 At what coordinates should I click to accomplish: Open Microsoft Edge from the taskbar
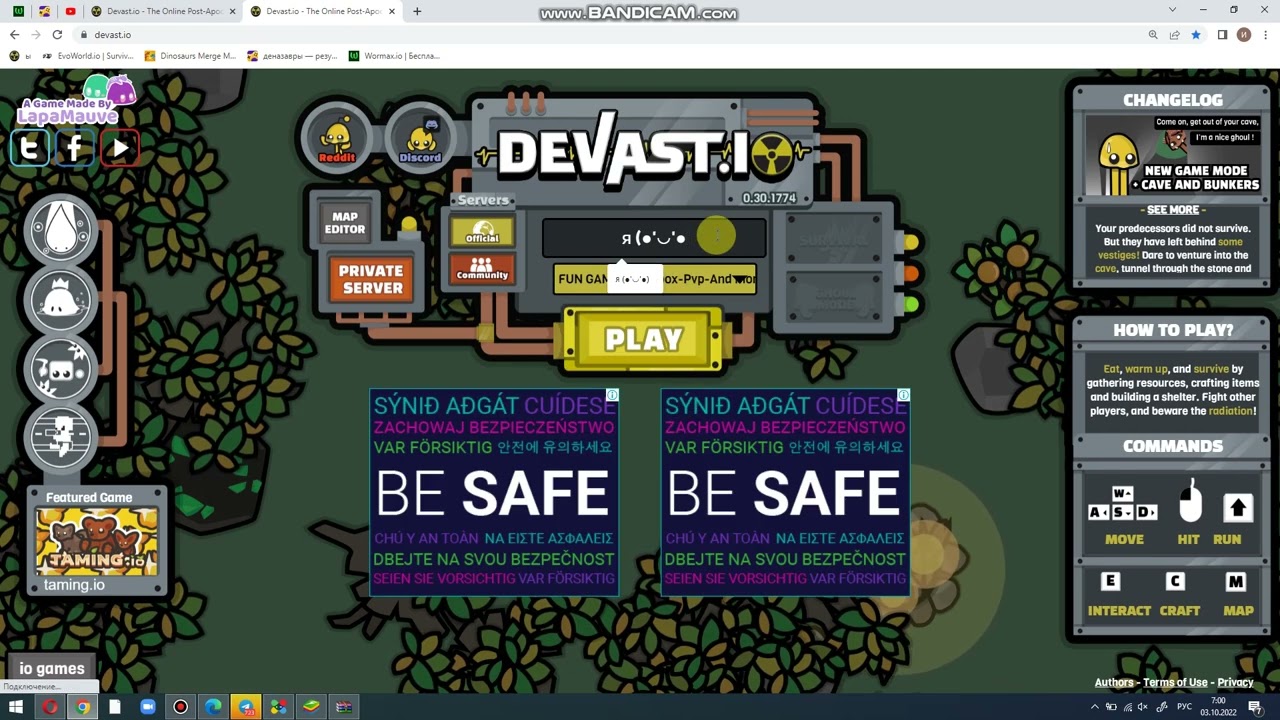click(213, 707)
